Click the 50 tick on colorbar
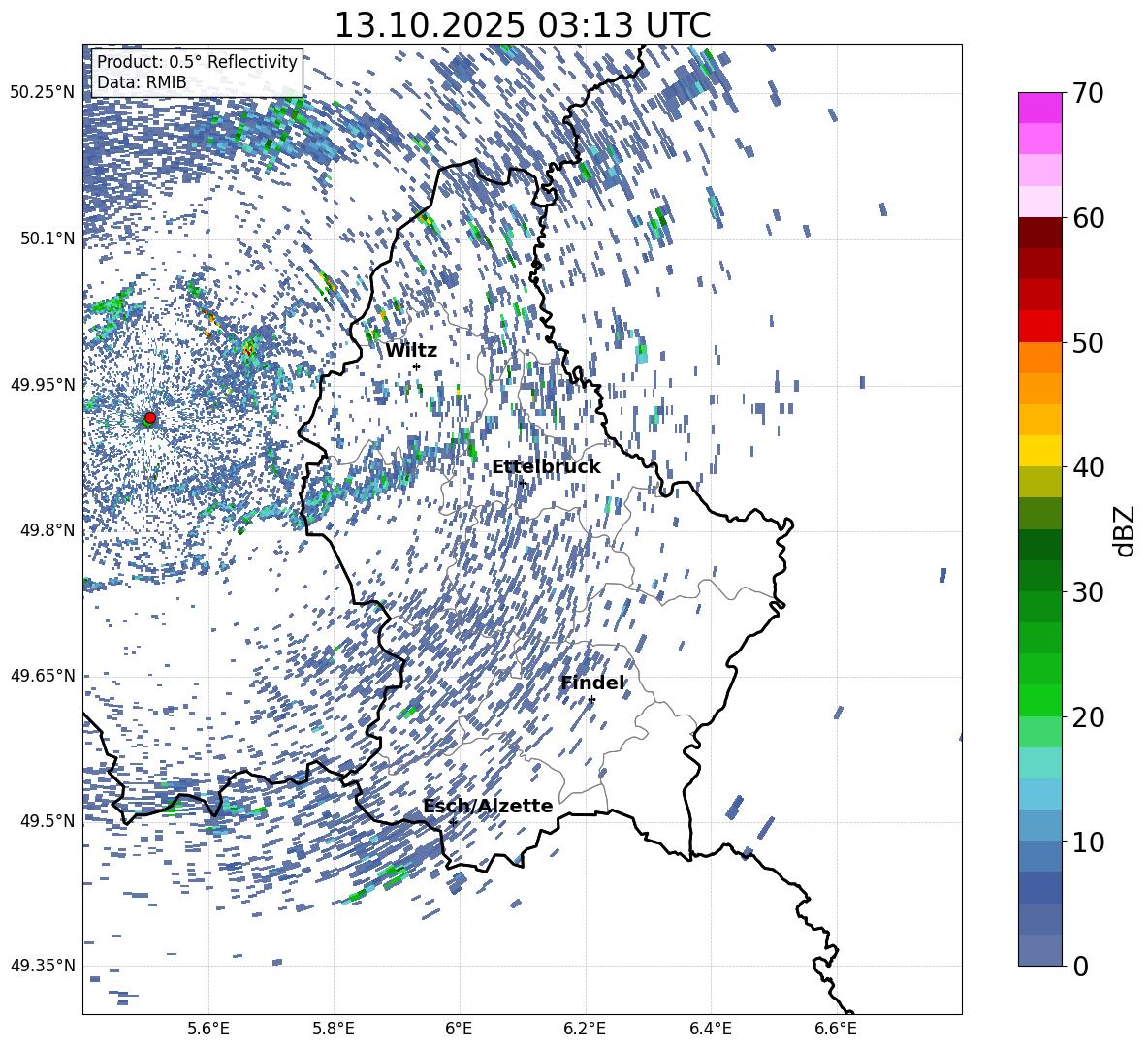 pos(1088,342)
